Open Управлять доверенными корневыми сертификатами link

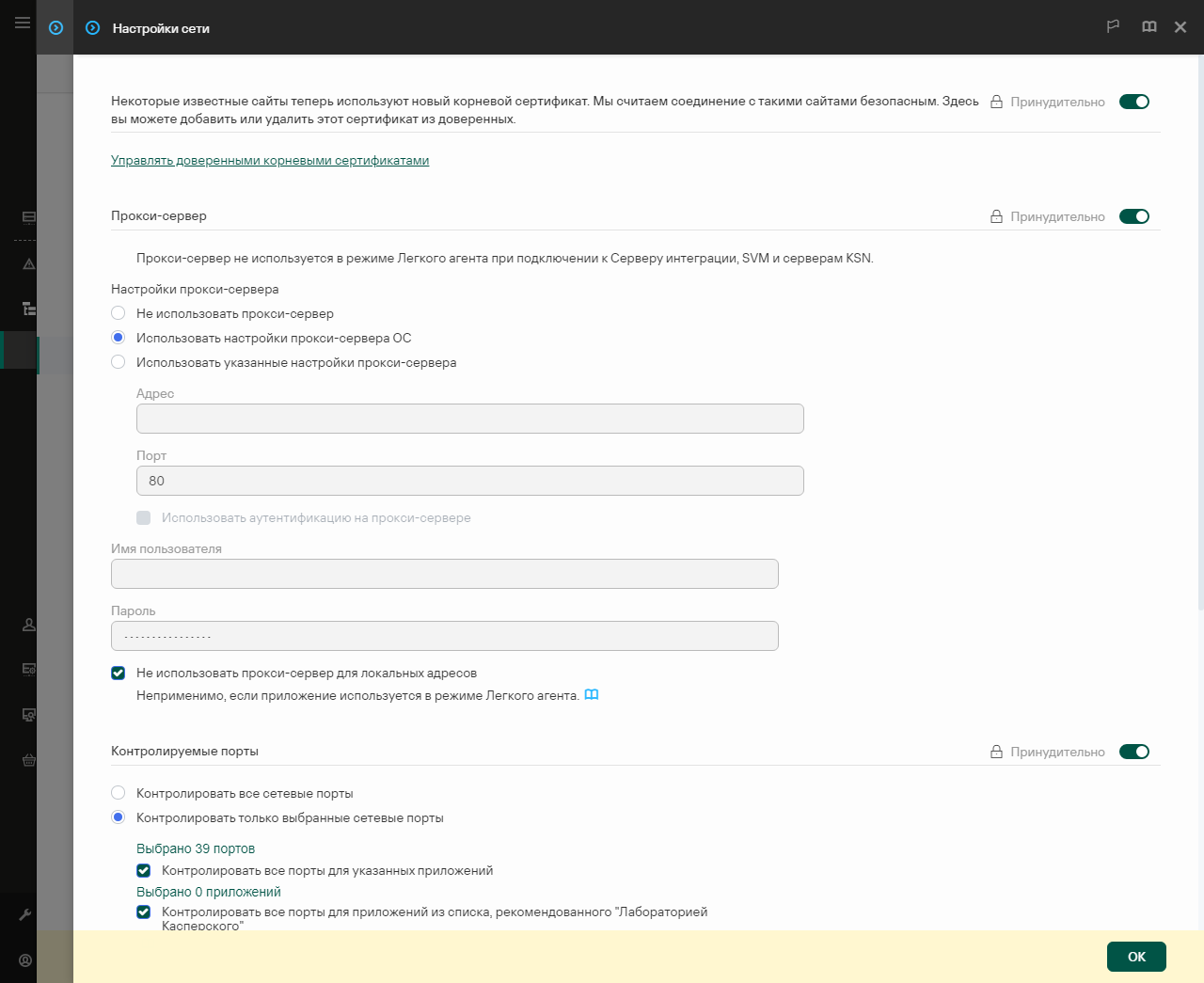click(x=270, y=160)
